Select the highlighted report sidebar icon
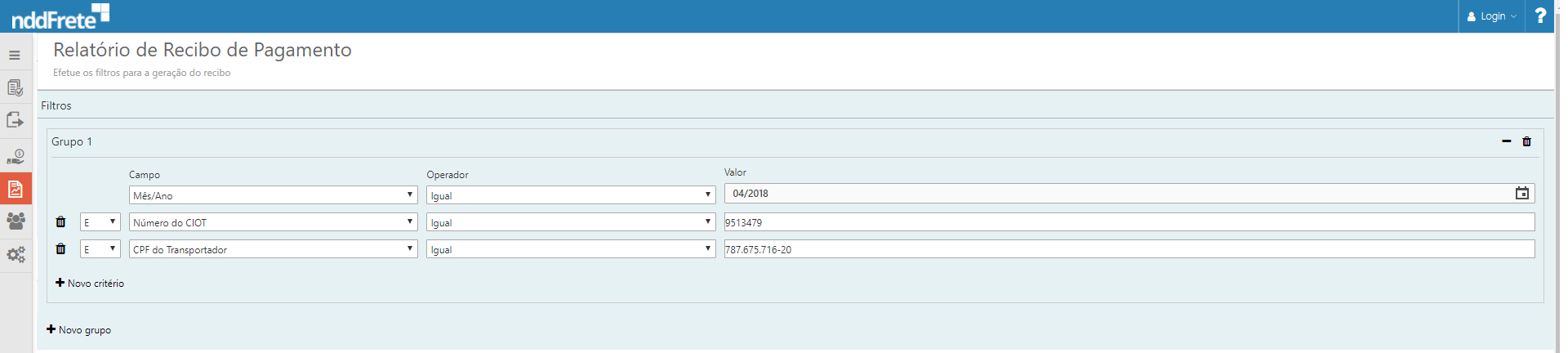1568x353 pixels. (16, 189)
